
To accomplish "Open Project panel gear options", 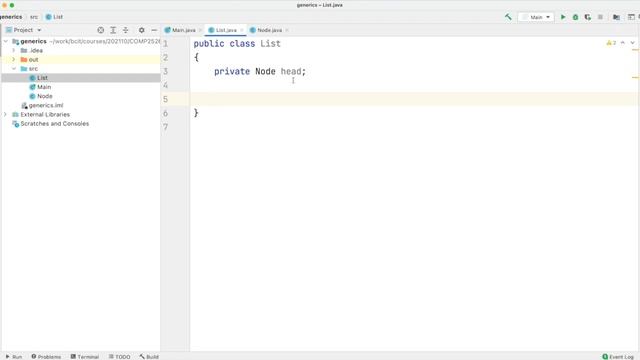I will [141, 30].
